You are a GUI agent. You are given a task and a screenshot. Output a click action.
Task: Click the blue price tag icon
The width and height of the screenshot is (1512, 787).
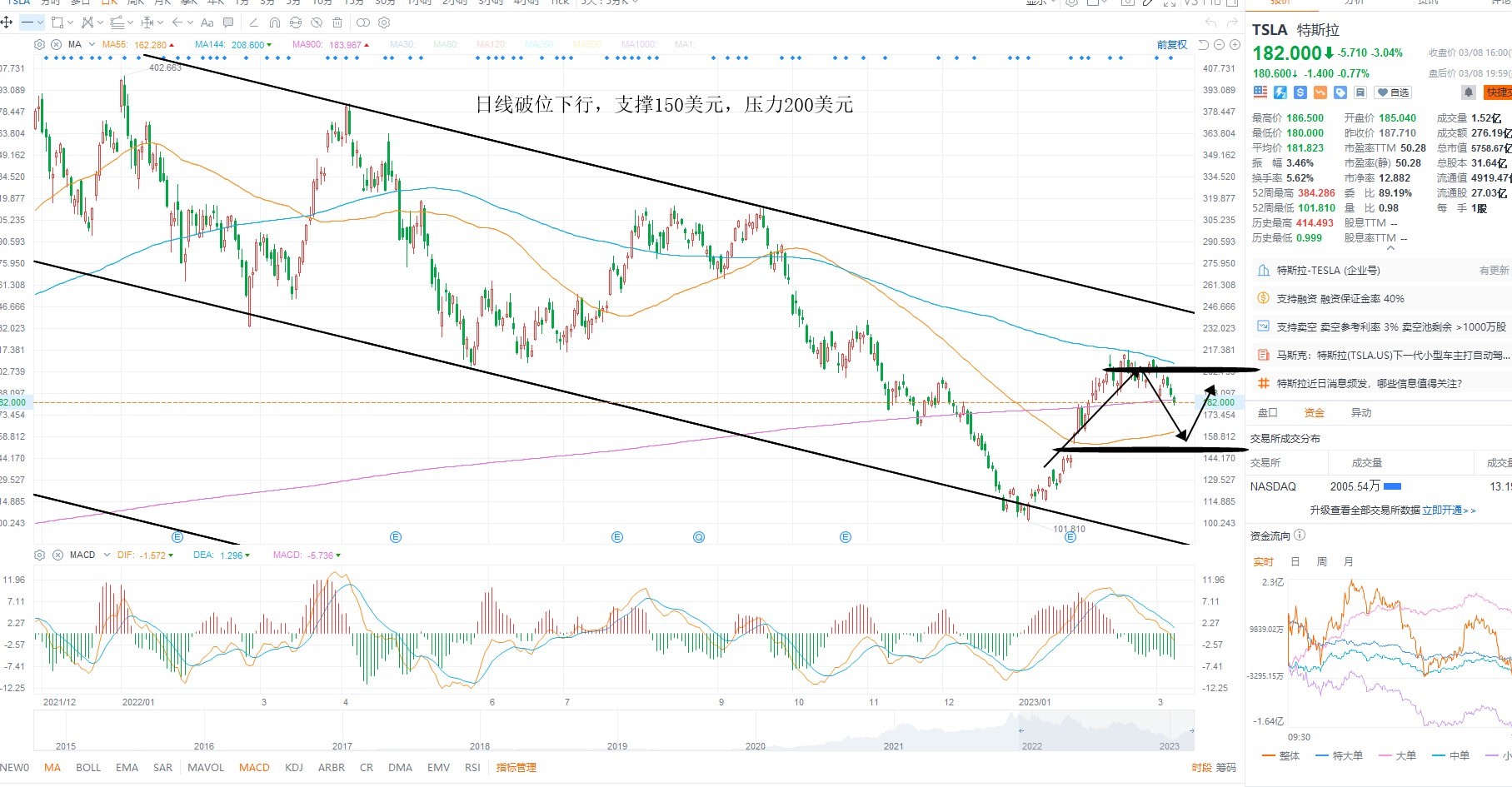[1340, 92]
